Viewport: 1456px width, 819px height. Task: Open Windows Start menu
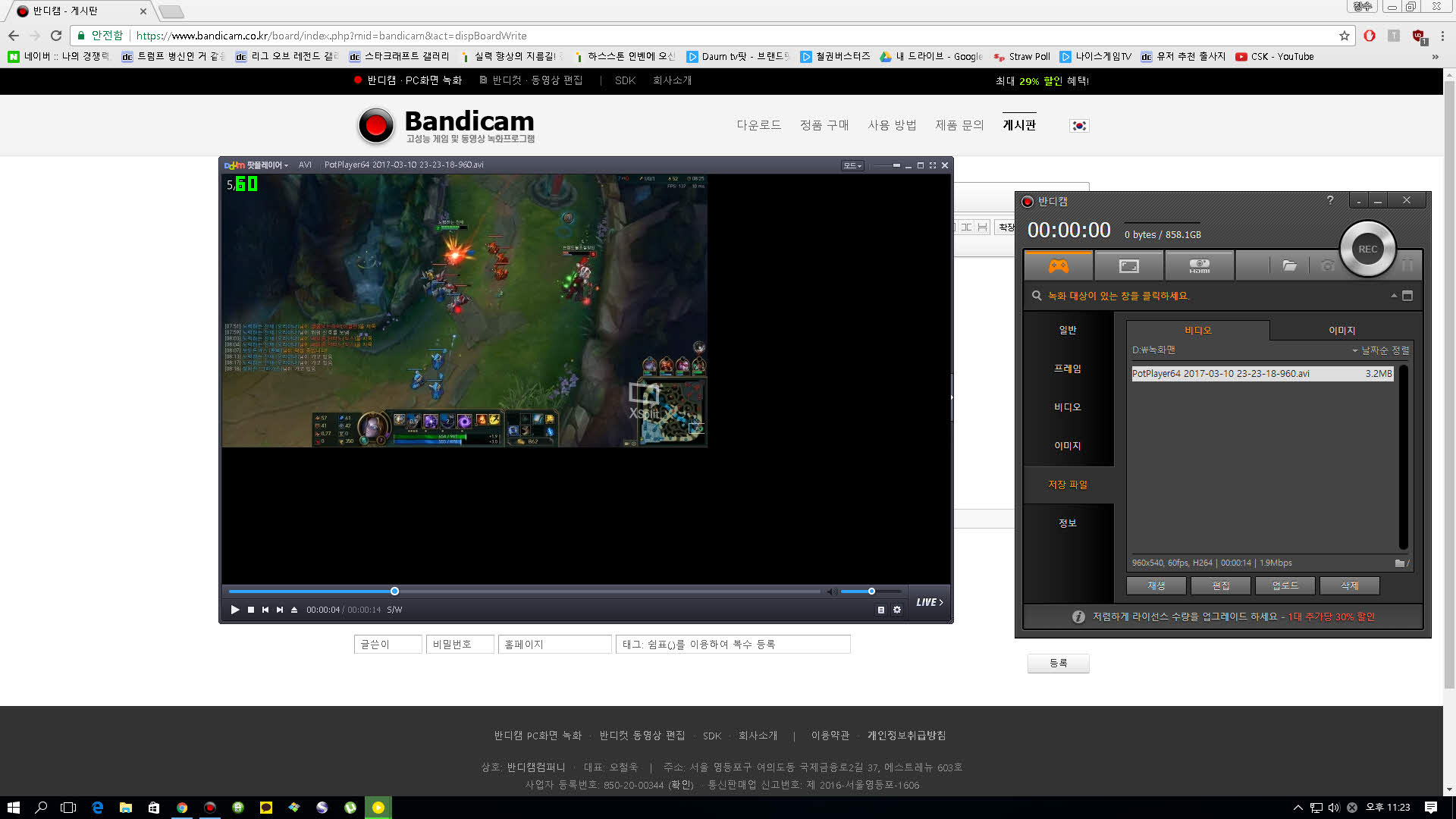tap(13, 808)
